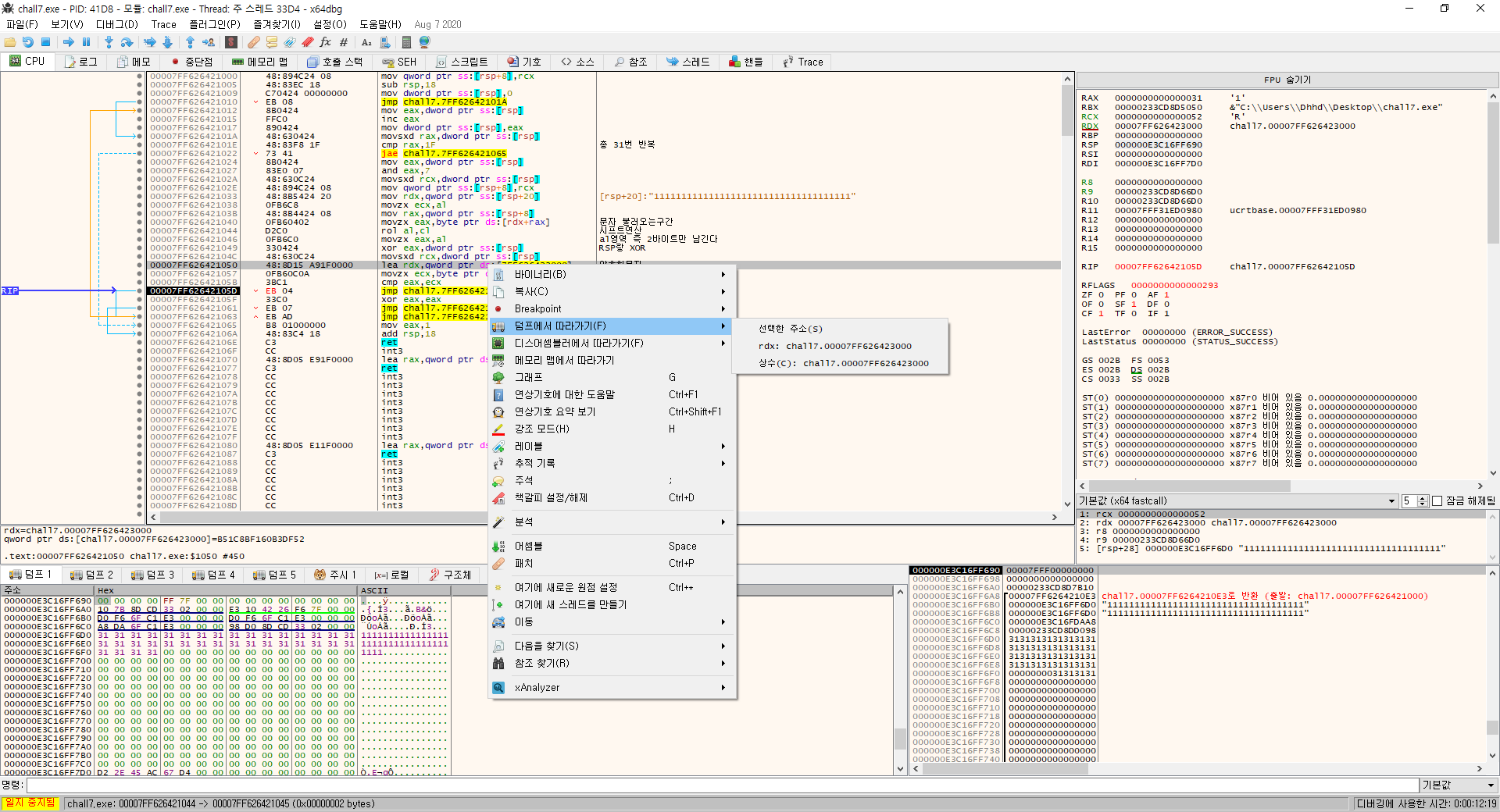1500x812 pixels.
Task: Click the Restart debuggee toolbar icon
Action: 28,42
